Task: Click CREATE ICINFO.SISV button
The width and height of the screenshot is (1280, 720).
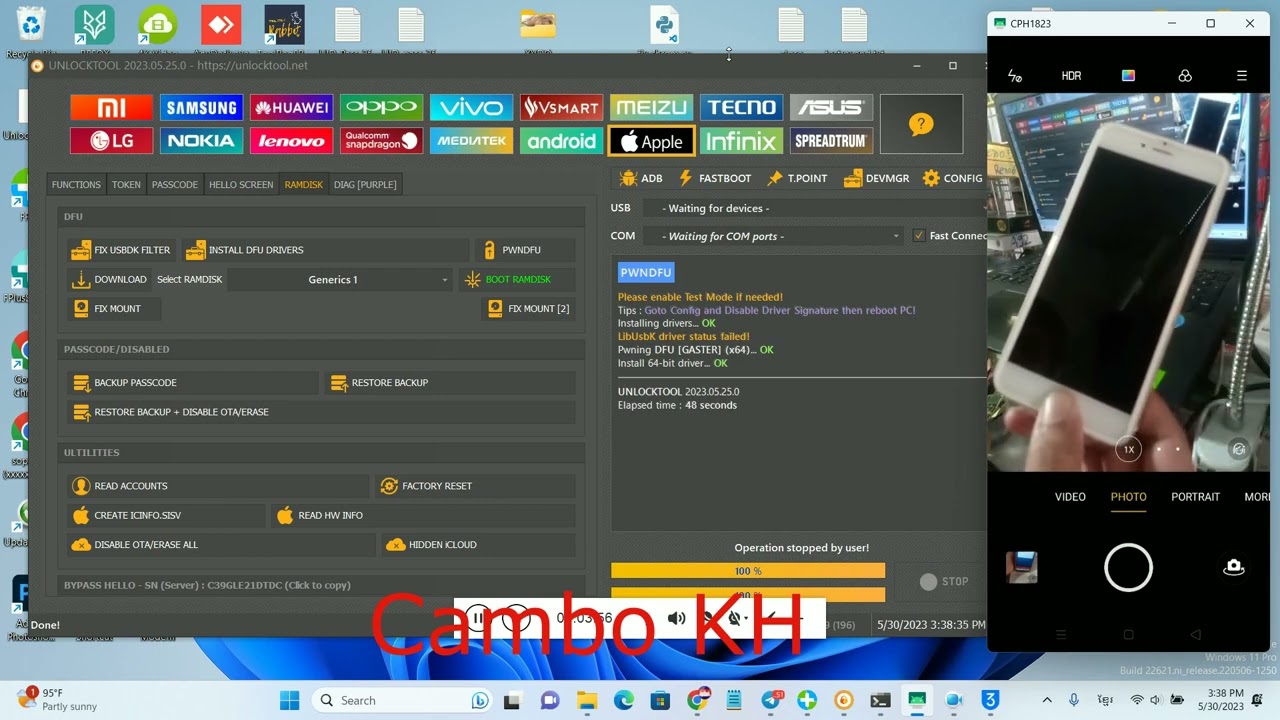Action: click(x=167, y=515)
